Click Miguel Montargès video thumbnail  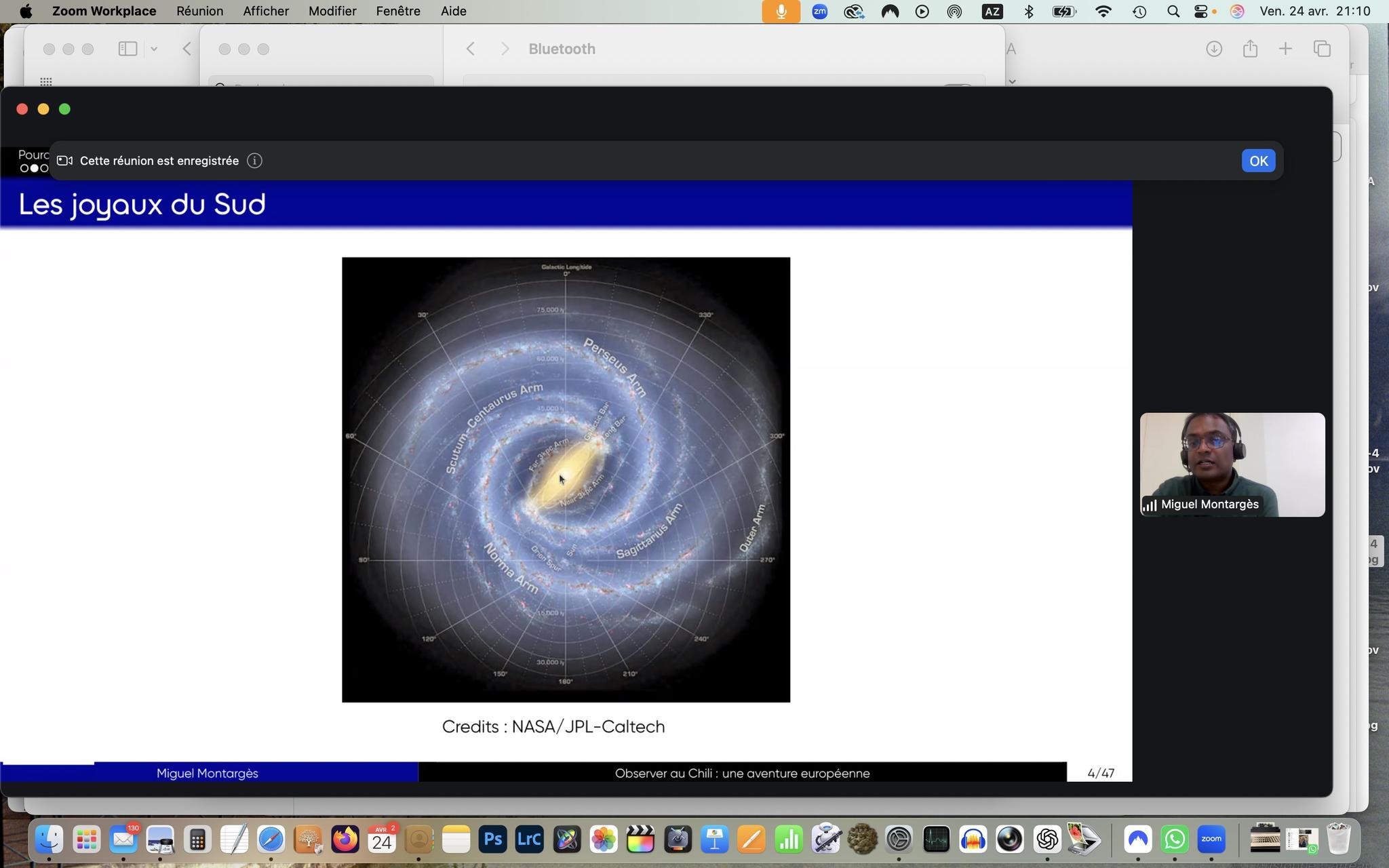point(1232,465)
